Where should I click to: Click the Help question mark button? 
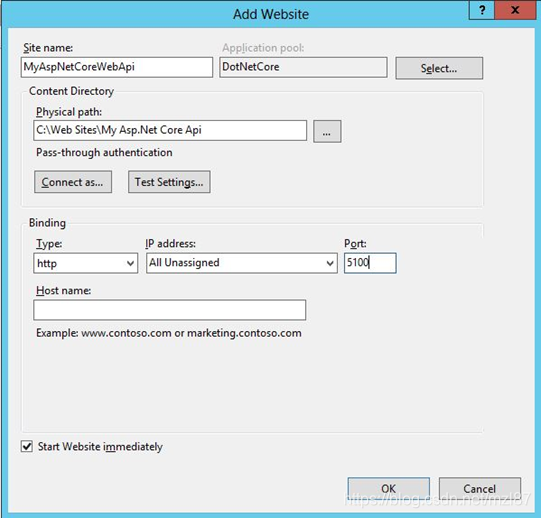click(482, 10)
